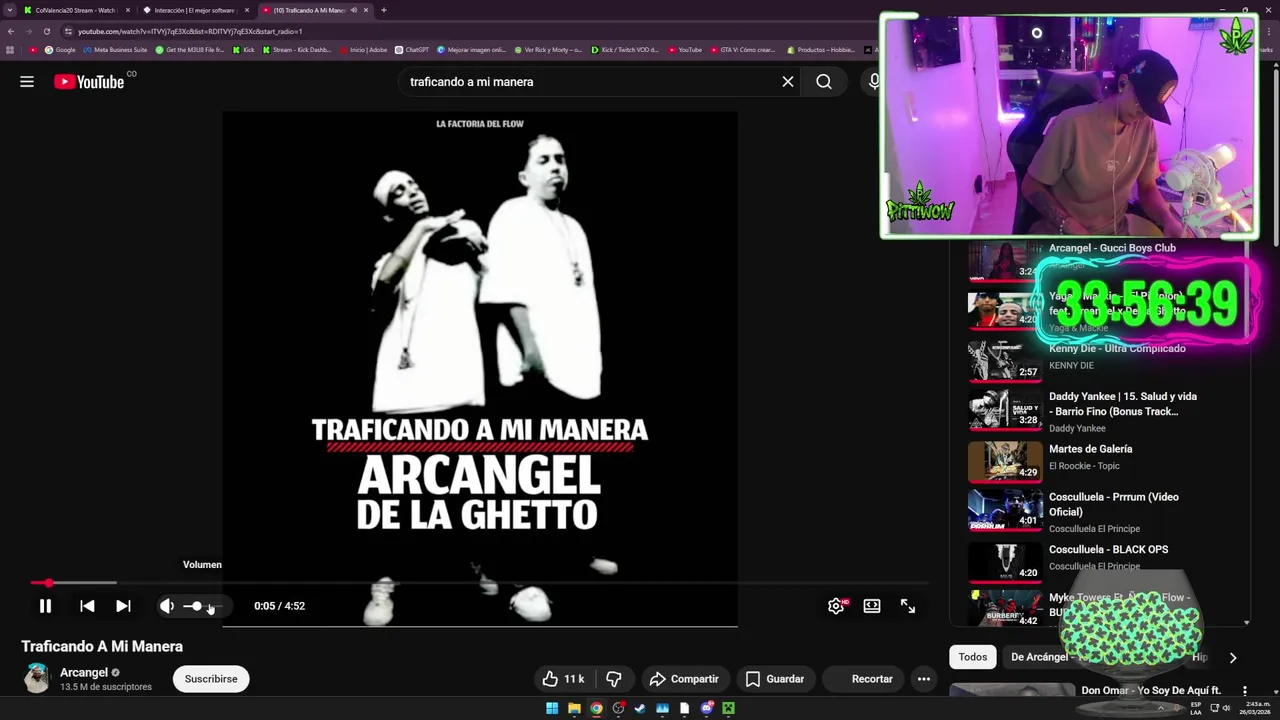The image size is (1280, 720).
Task: Dislike the video with thumbs down
Action: pos(614,679)
